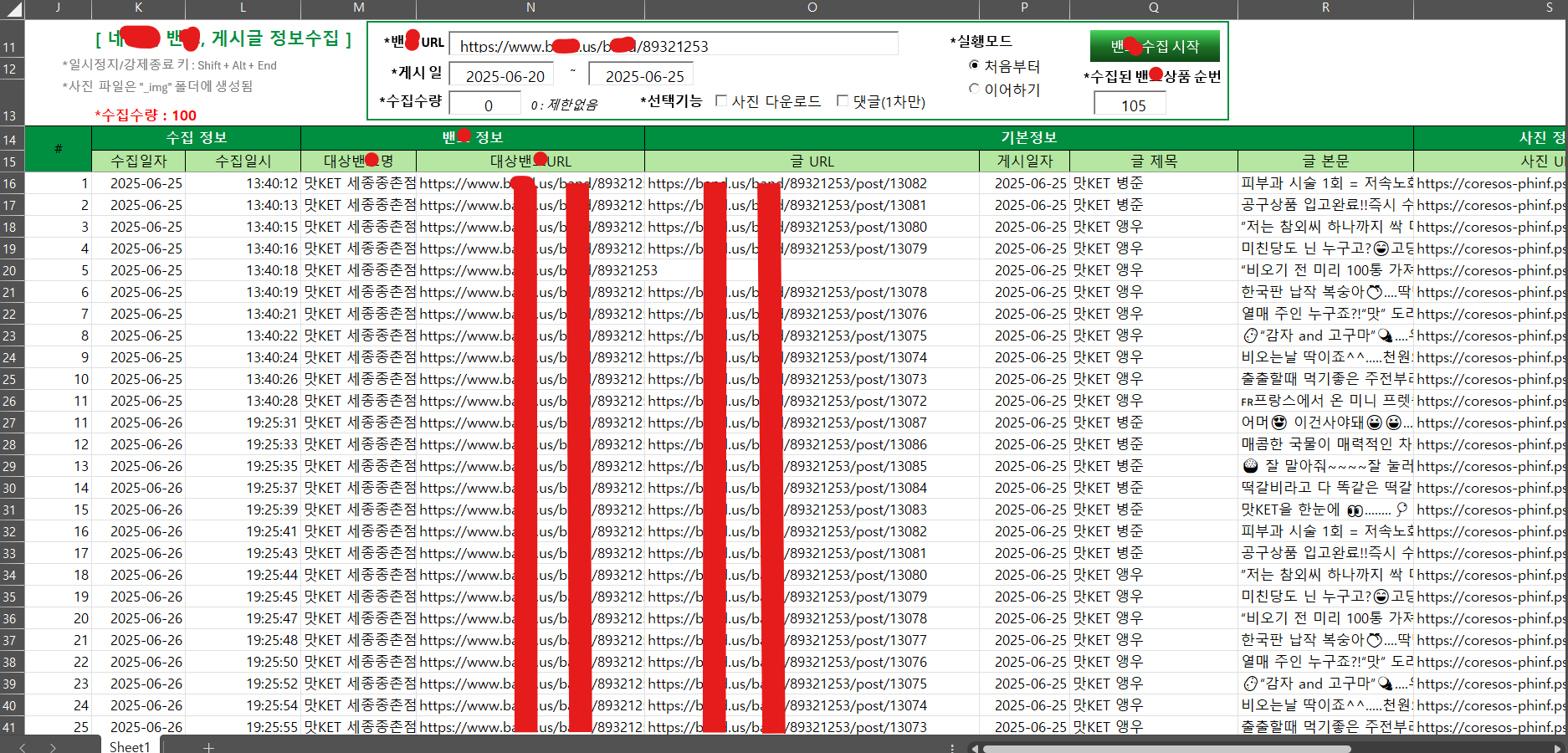Select the column N header

click(530, 9)
